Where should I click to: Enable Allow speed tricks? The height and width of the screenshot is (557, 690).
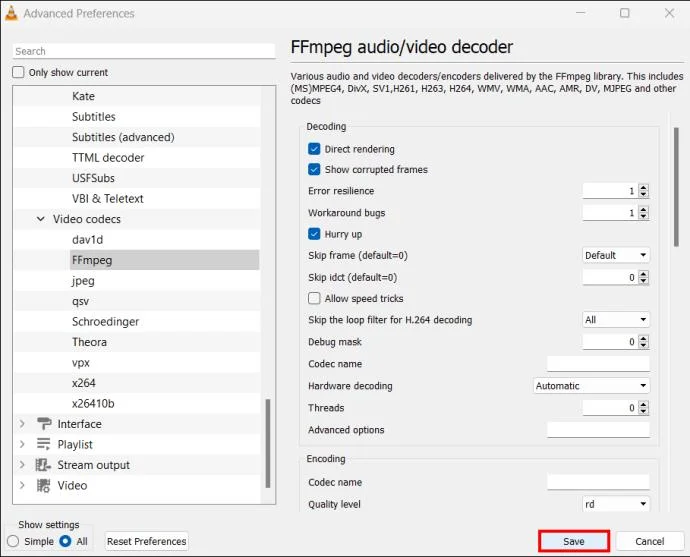pos(314,298)
